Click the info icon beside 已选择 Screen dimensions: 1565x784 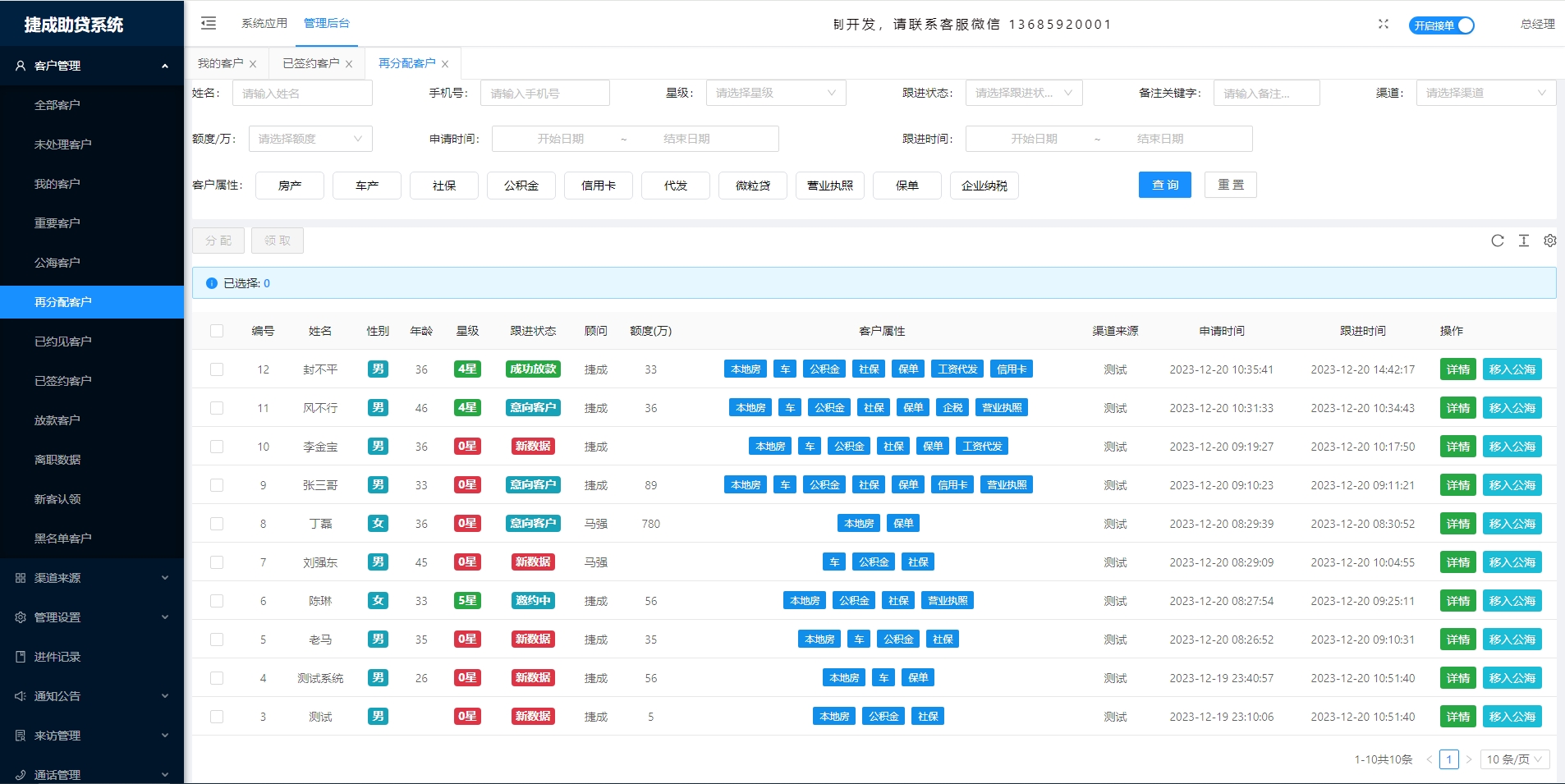(212, 283)
